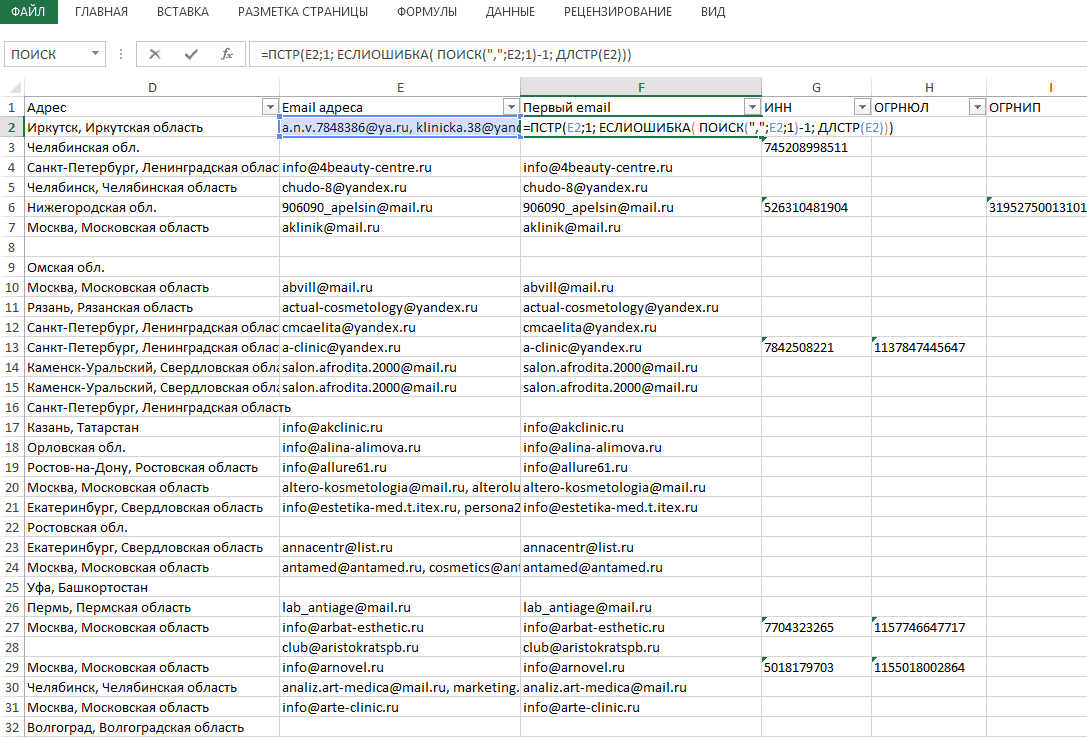This screenshot has width=1087, height=737.
Task: Click cell 31952750013101 in ОГРНИП column
Action: point(1036,207)
